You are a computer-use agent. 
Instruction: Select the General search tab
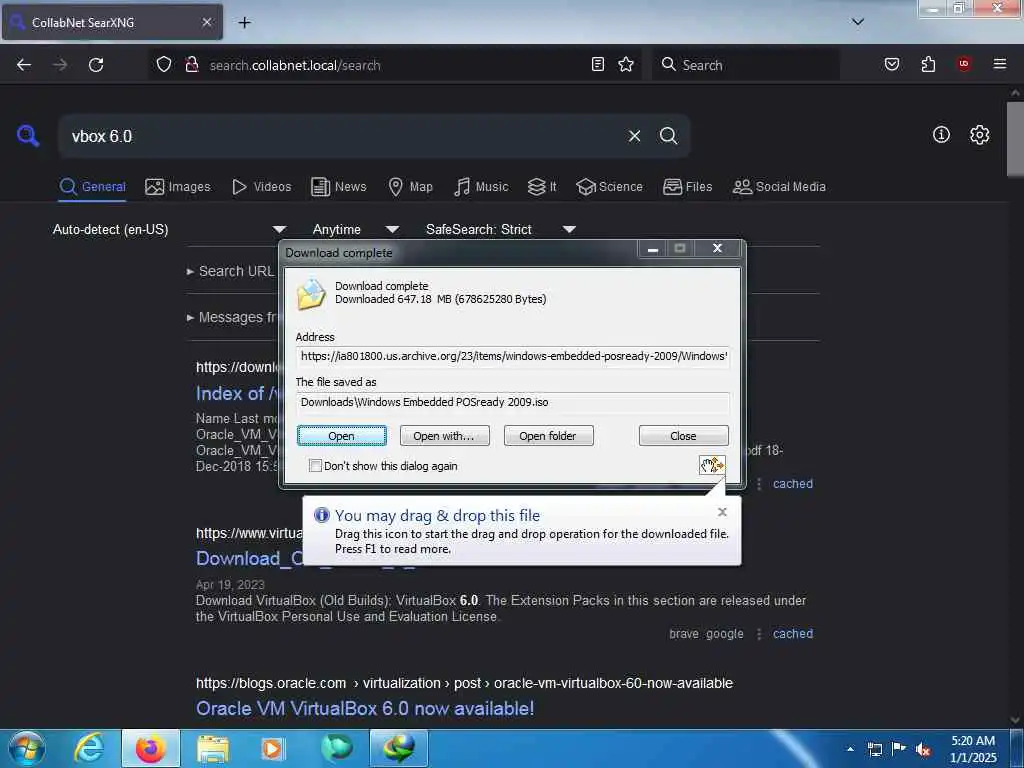[92, 187]
